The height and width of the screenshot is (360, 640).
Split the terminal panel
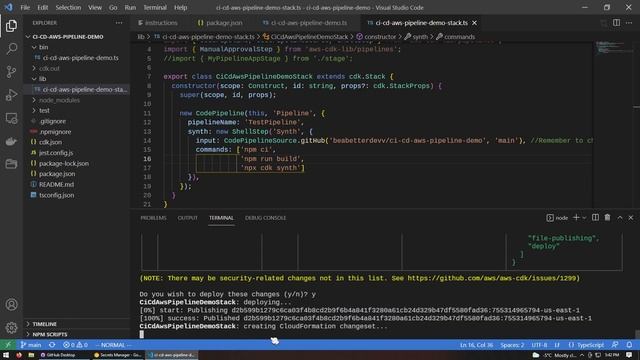(596, 218)
